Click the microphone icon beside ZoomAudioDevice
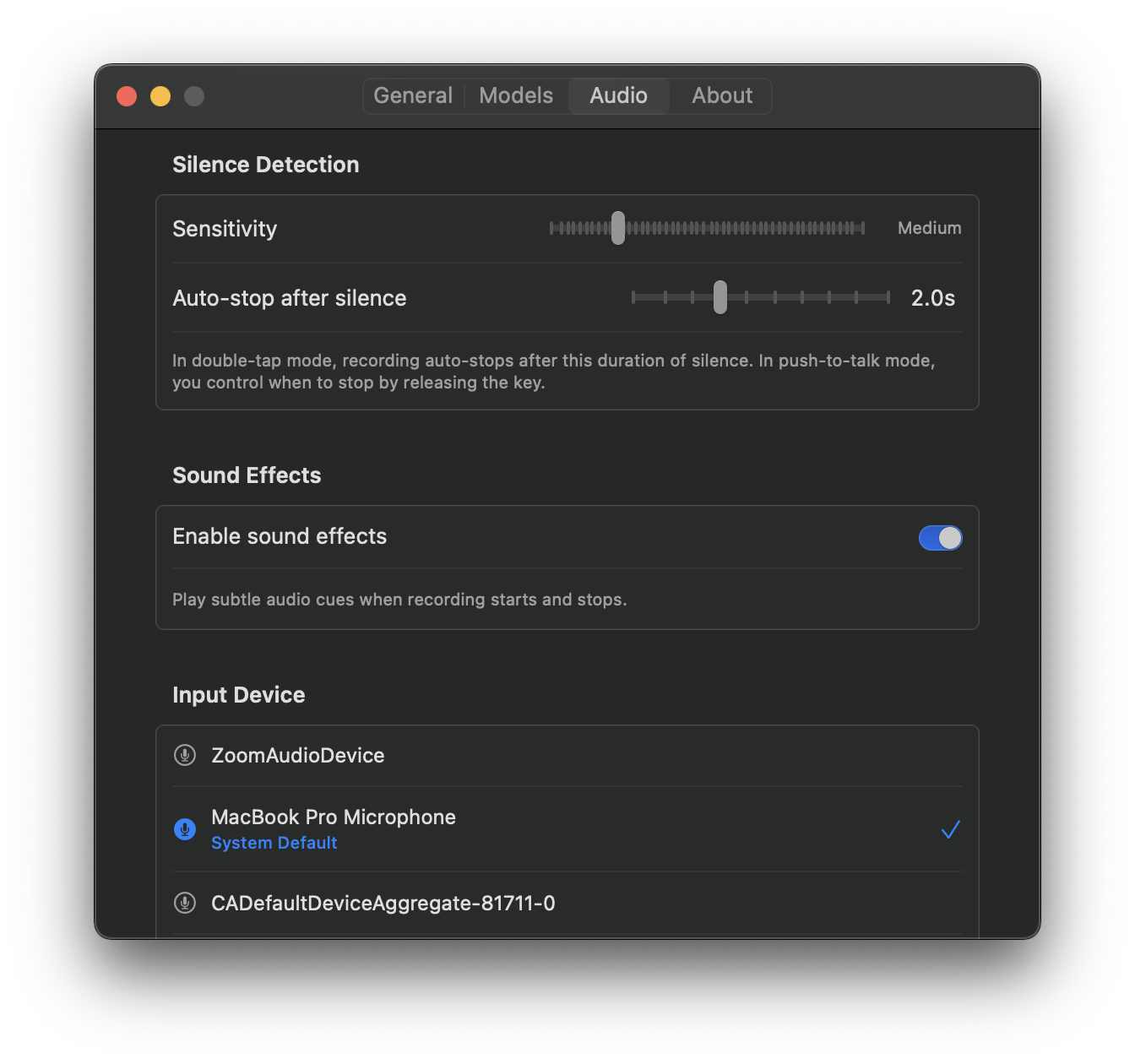1135x1064 pixels. 185,755
